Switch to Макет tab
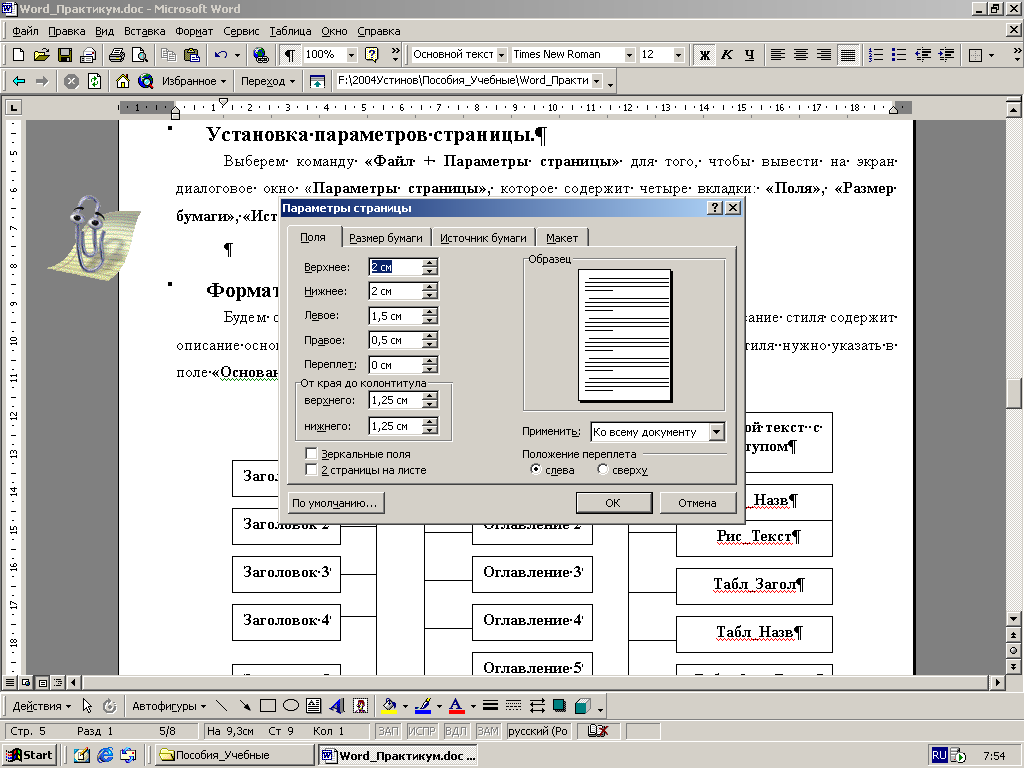Image resolution: width=1024 pixels, height=768 pixels. click(x=562, y=238)
